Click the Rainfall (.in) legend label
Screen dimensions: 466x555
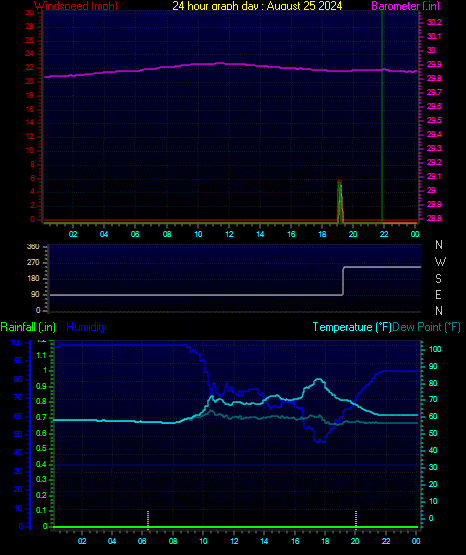click(28, 327)
